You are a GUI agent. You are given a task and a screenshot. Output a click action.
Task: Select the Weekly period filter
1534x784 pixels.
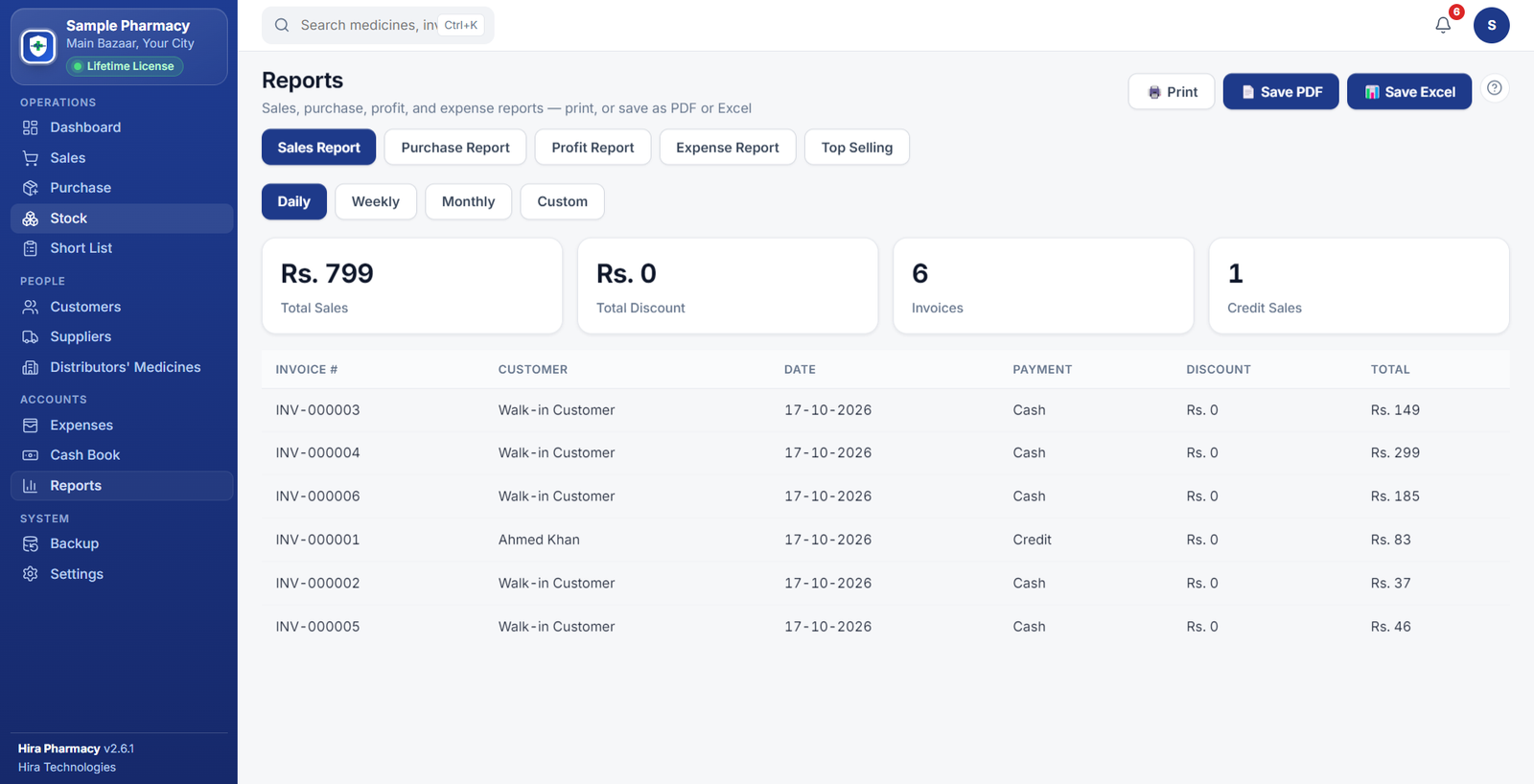tap(376, 201)
